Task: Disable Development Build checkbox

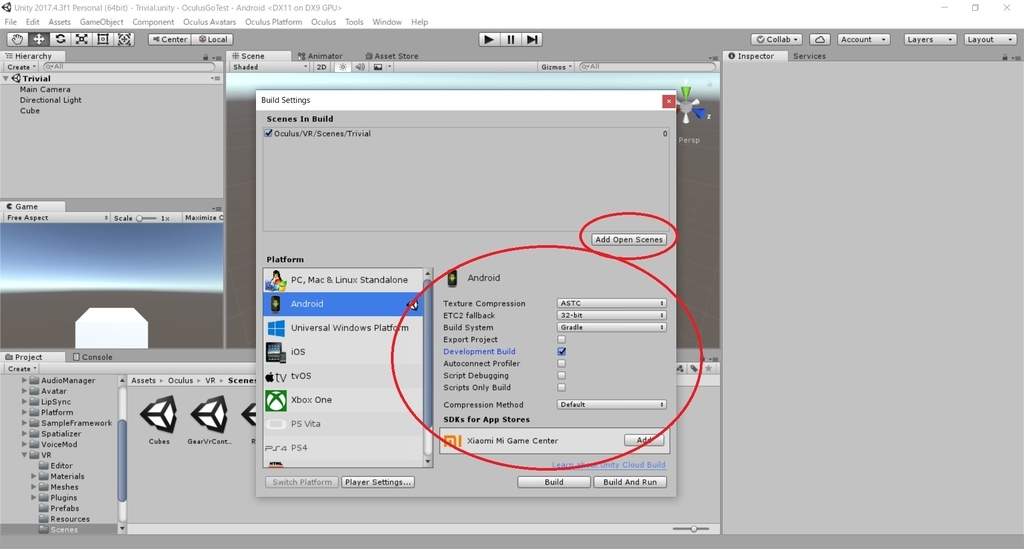Action: click(x=562, y=351)
